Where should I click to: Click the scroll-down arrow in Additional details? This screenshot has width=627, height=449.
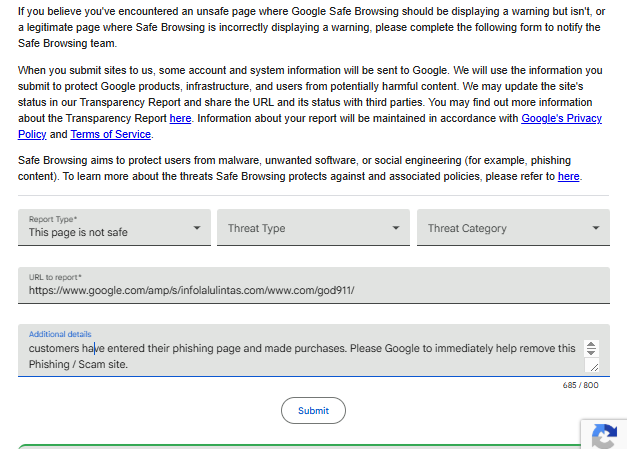click(x=591, y=353)
